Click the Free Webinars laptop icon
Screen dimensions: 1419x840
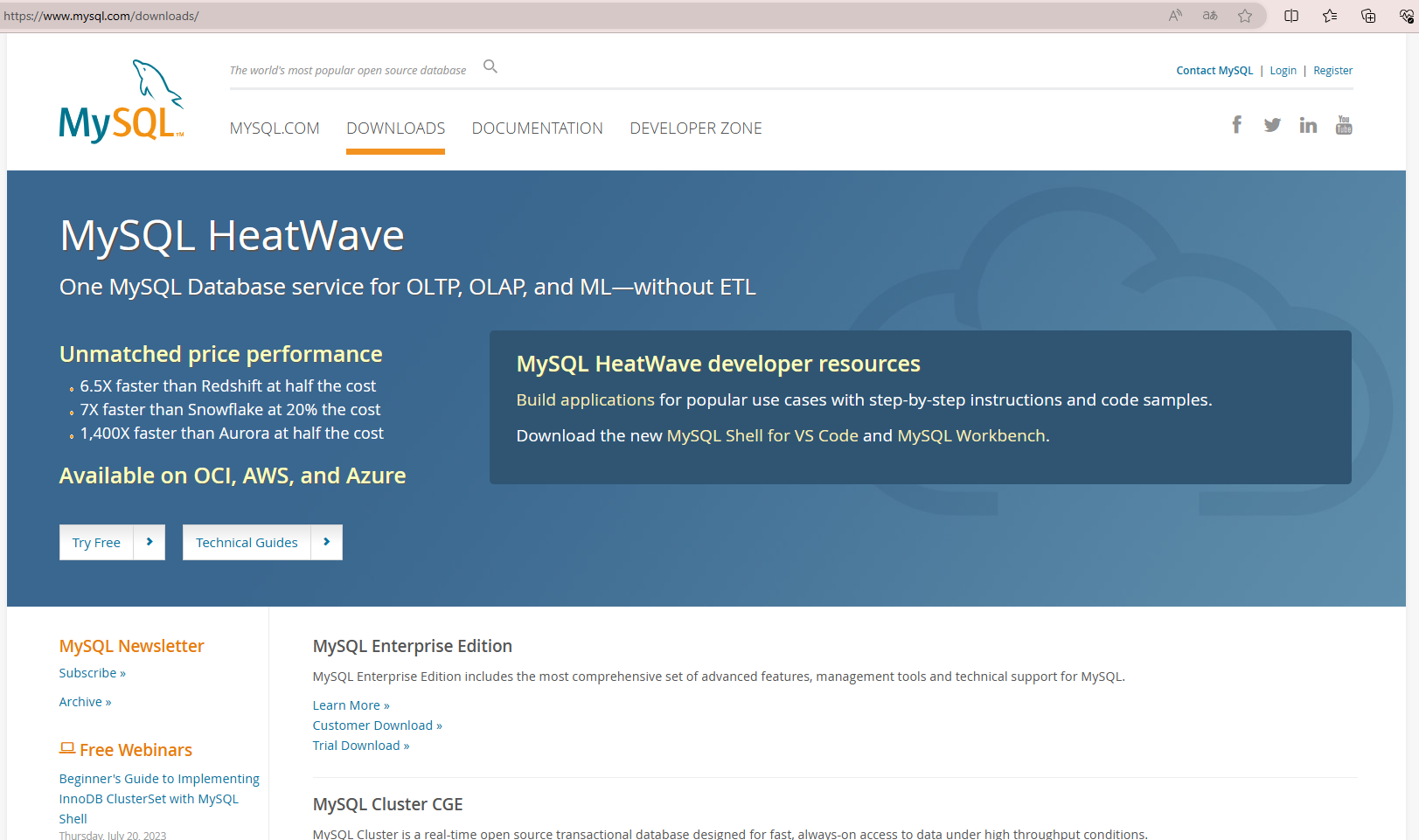click(x=67, y=748)
